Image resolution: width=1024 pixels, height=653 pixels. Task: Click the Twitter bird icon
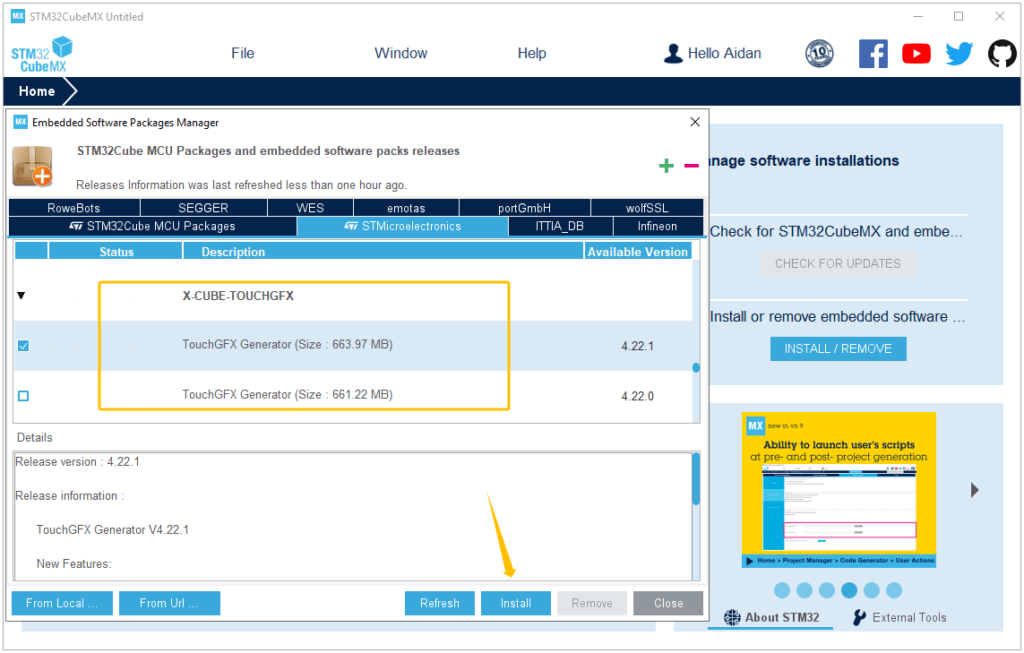[959, 54]
